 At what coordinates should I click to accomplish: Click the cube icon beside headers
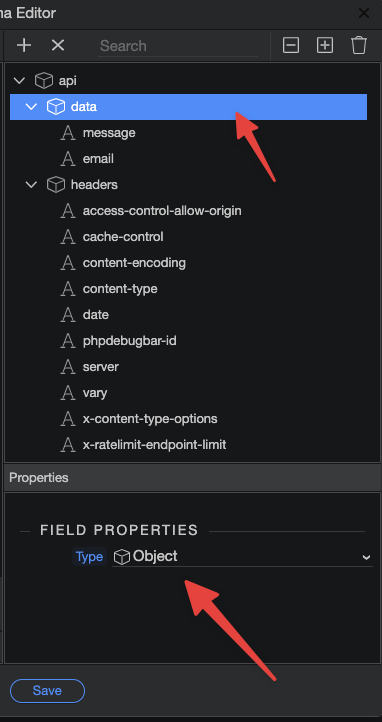[x=56, y=185]
